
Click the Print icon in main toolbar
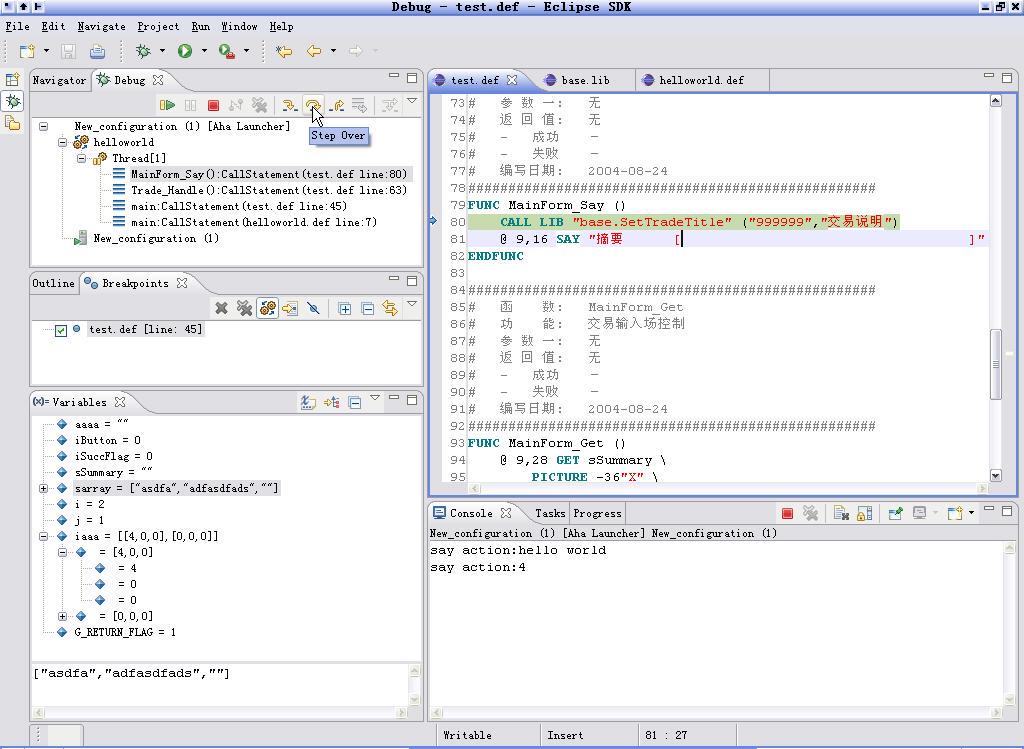97,51
